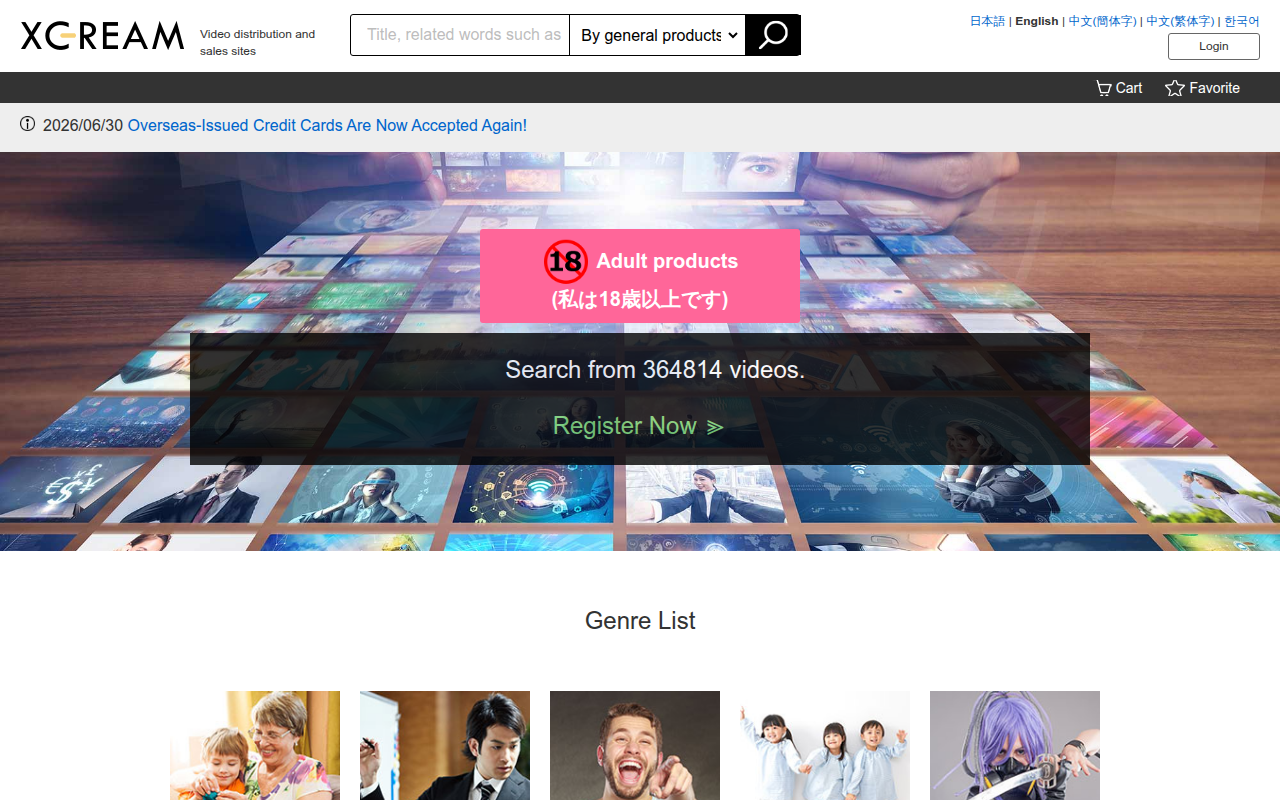Screen dimensions: 1280x800
Task: Click the 18 age-restriction icon
Action: [565, 262]
